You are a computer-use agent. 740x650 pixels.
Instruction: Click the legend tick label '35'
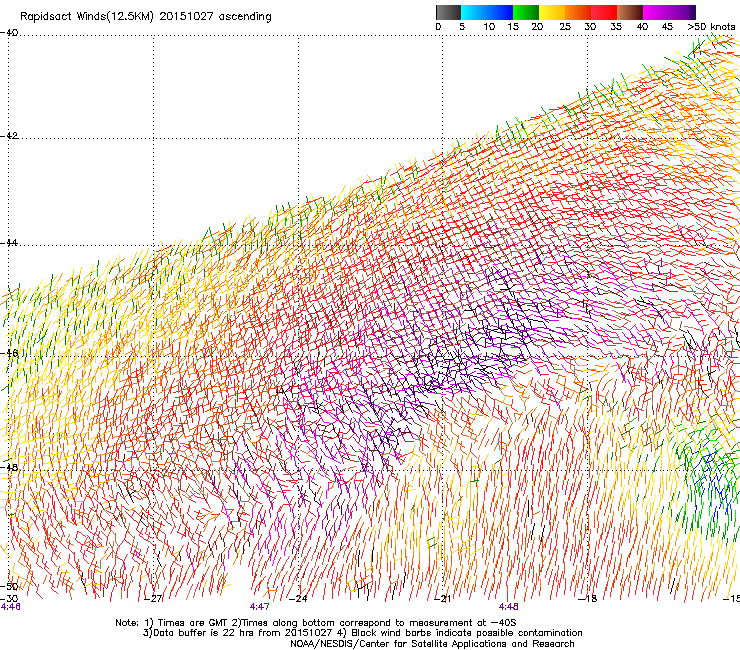pos(616,27)
